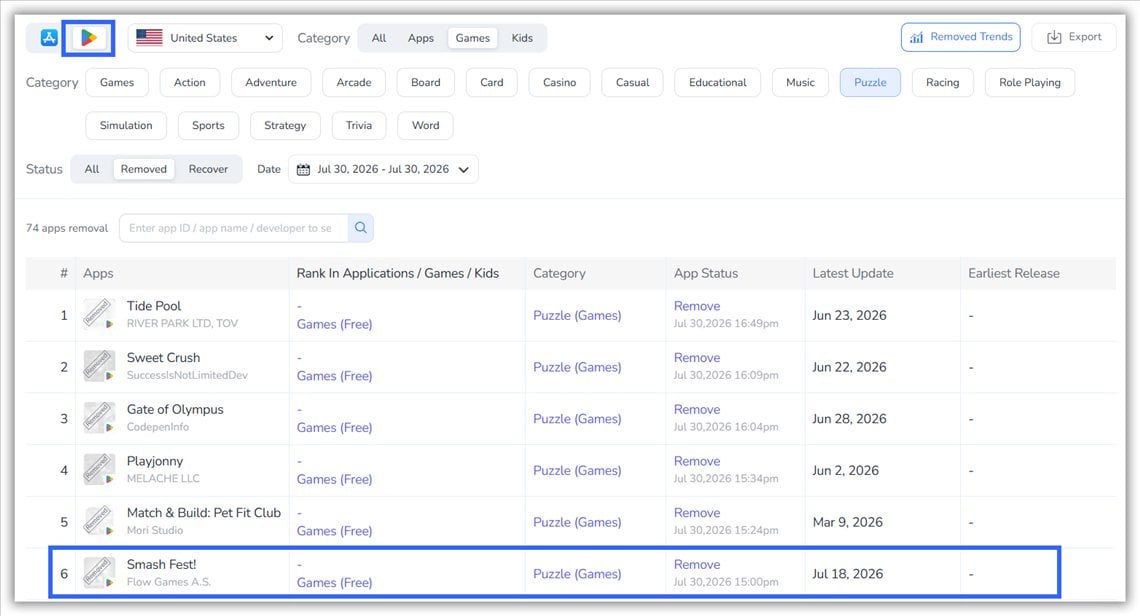Open the Smash Fest! app icon
This screenshot has height=616, width=1140.
[99, 572]
